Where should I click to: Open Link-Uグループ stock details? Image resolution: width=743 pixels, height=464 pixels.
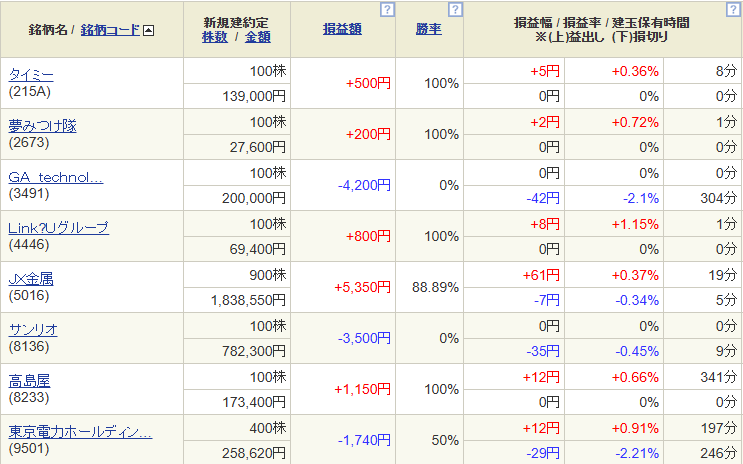tap(58, 228)
